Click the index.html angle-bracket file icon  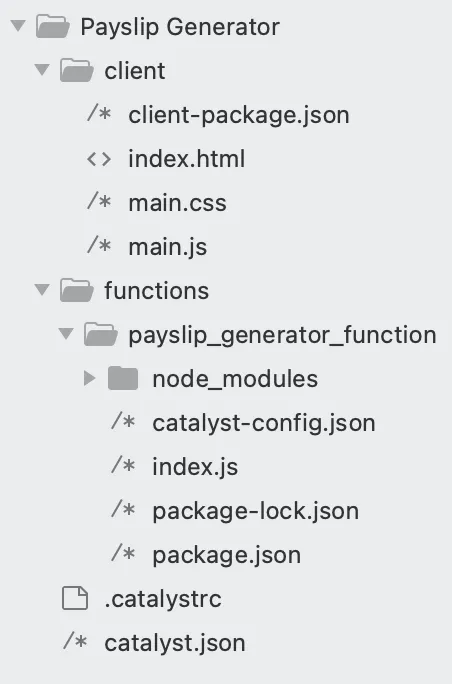coord(99,159)
